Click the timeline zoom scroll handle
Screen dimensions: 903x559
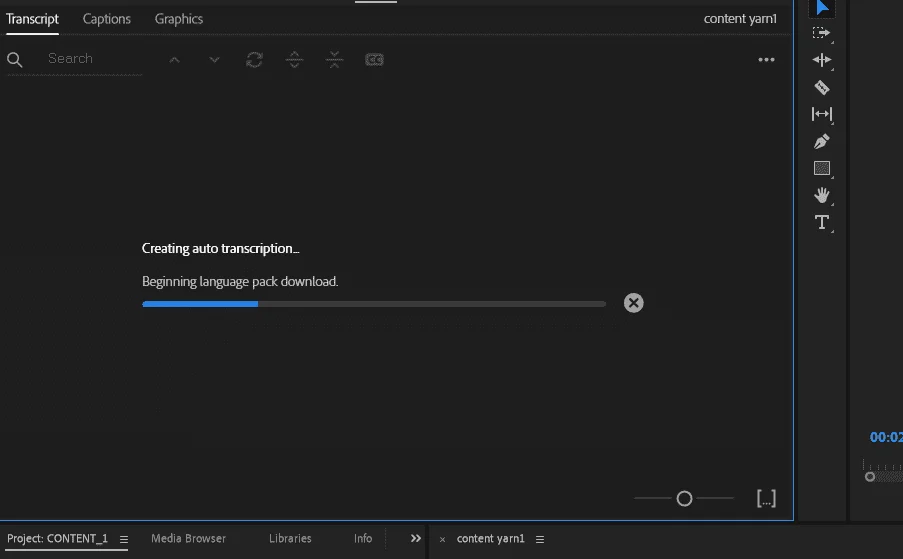pos(870,477)
